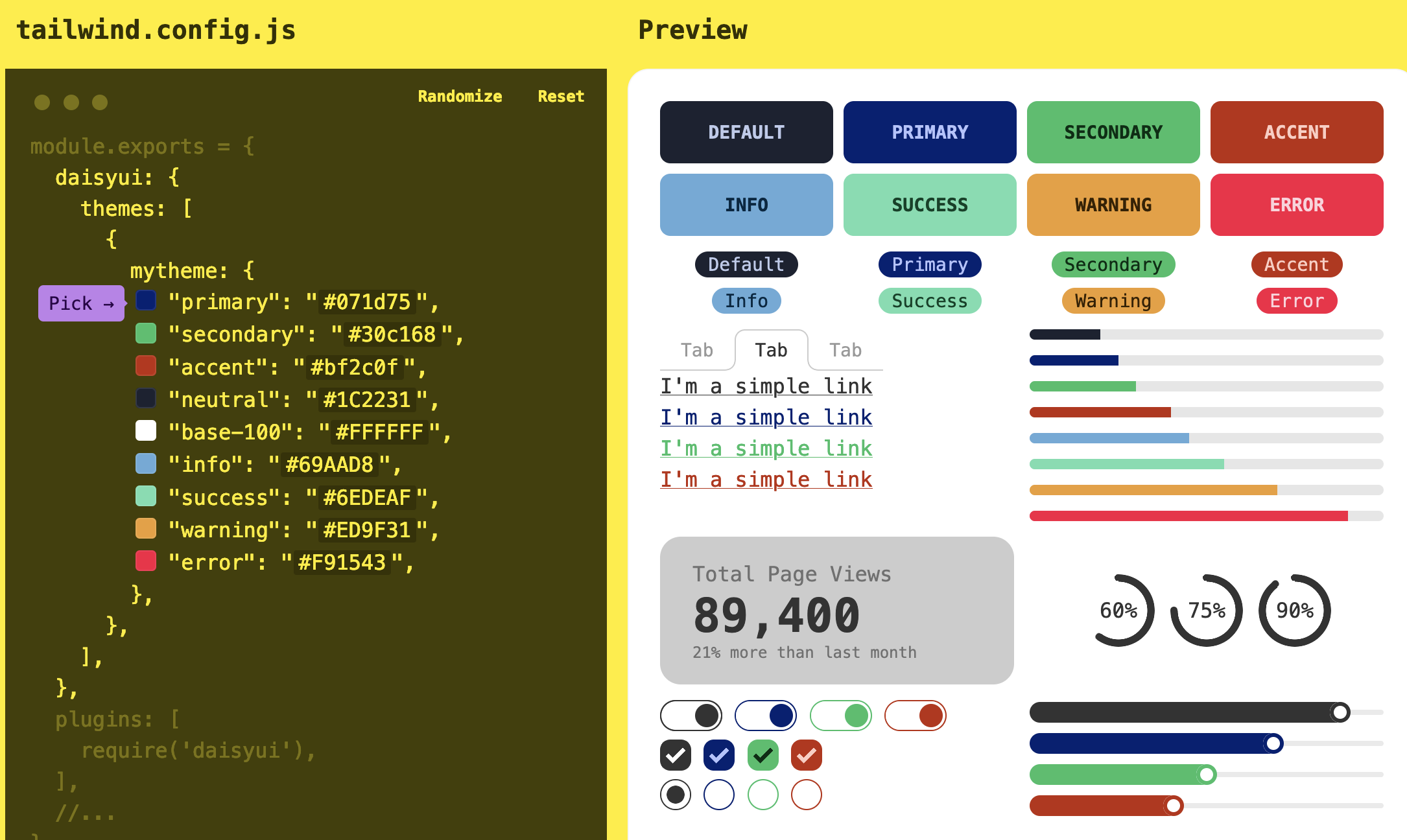This screenshot has height=840, width=1407.
Task: Toggle the primary blue switch
Action: [x=766, y=716]
